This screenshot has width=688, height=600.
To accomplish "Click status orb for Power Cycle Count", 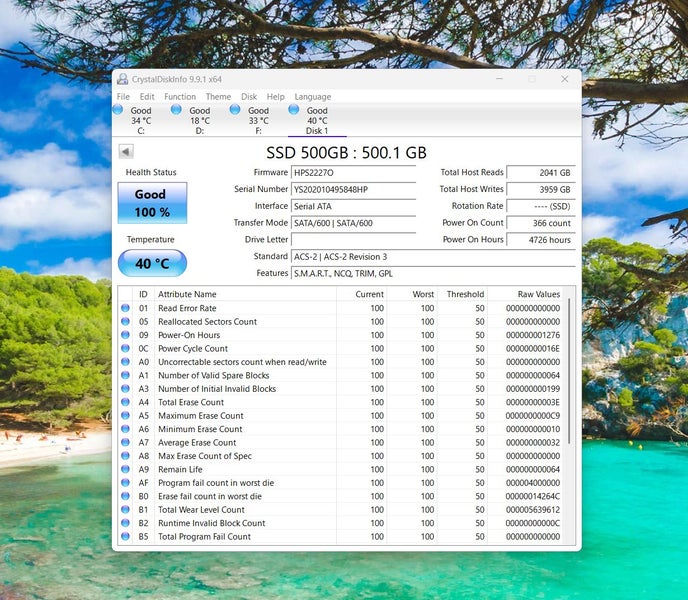I will coord(125,349).
